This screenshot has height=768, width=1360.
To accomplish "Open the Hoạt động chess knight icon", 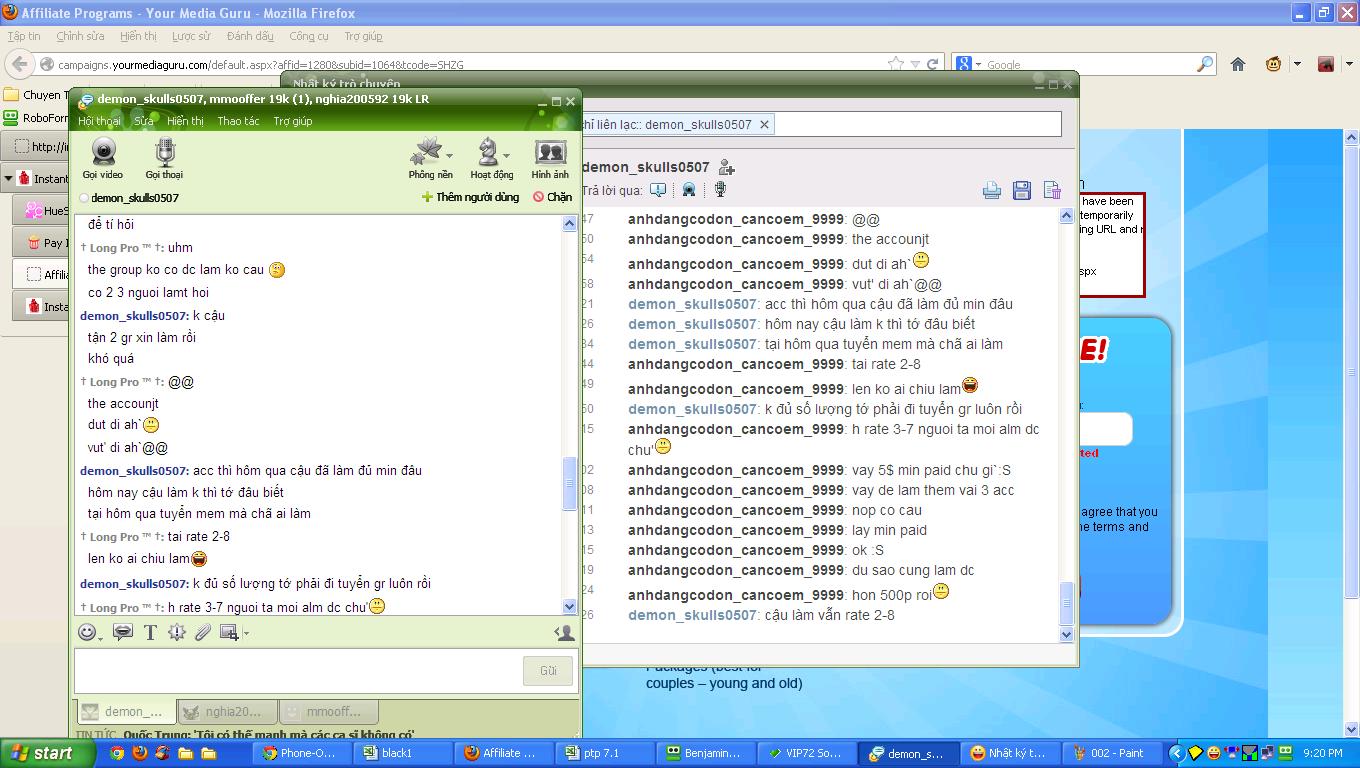I will point(487,152).
